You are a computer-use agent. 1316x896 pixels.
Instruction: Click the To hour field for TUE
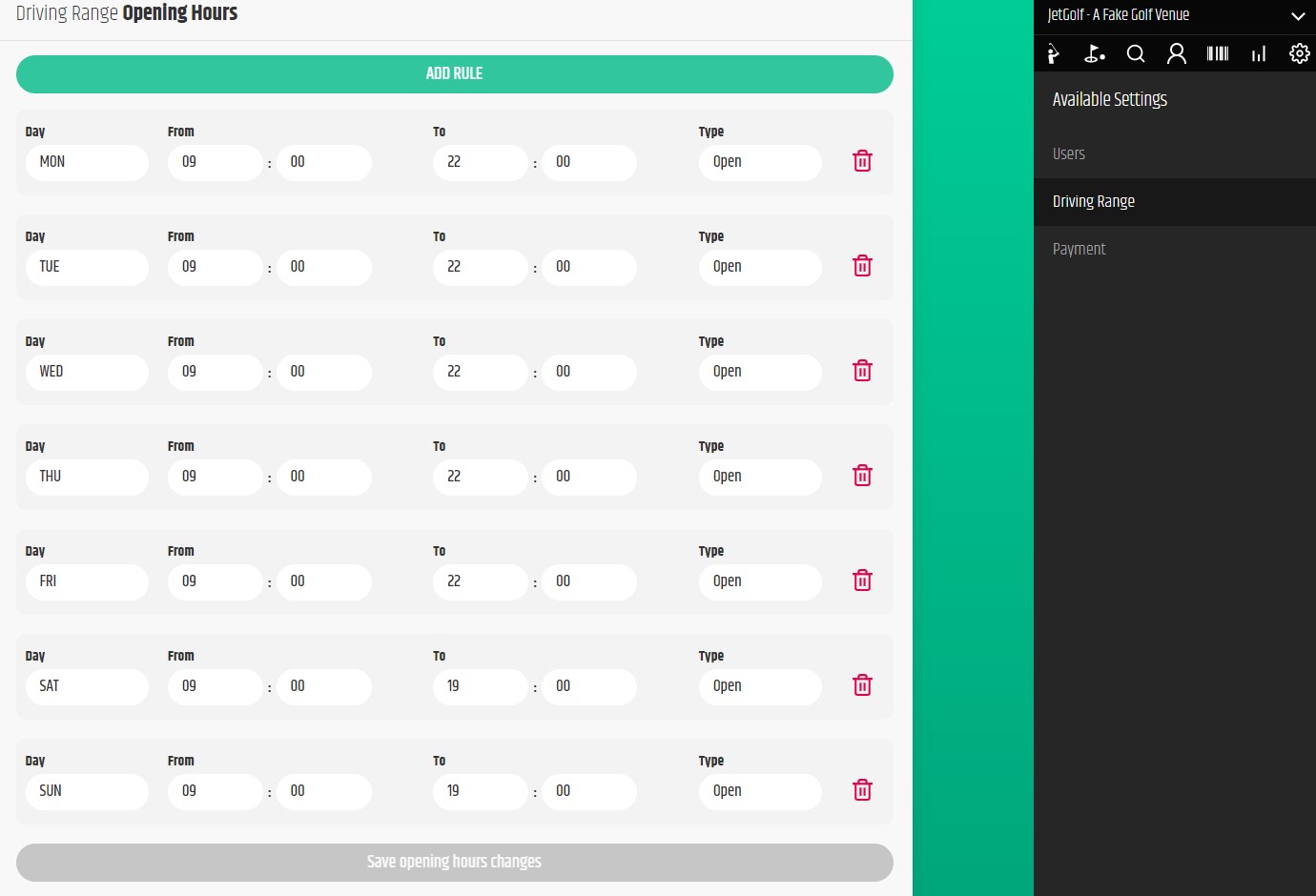tap(480, 267)
